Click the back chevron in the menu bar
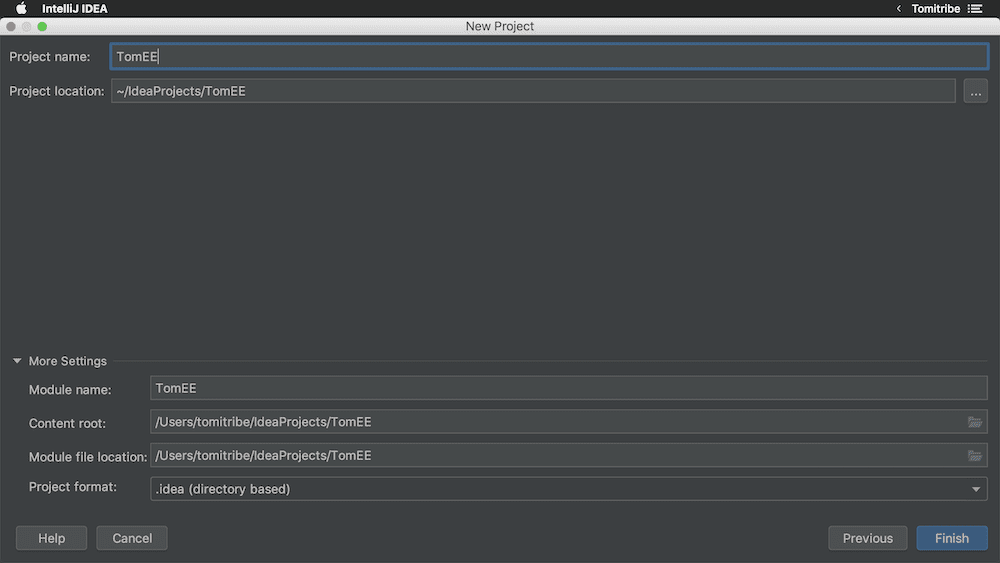 point(898,9)
